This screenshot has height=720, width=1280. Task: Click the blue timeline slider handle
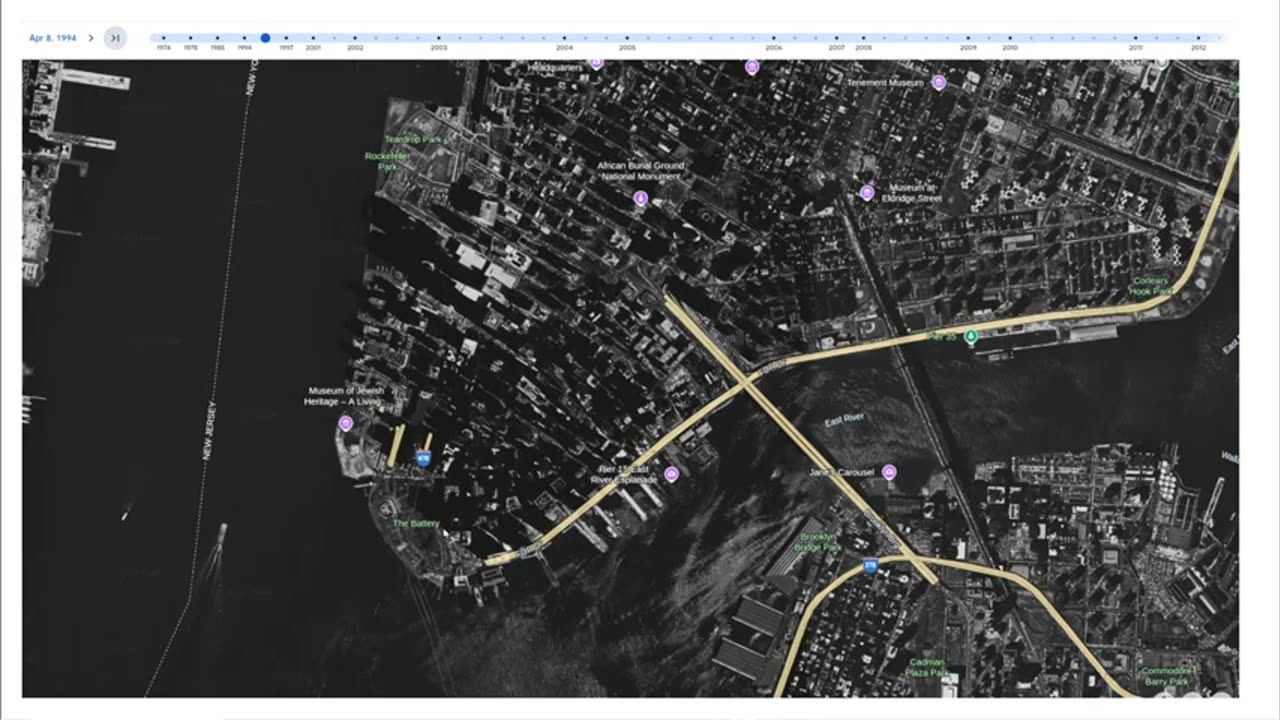(265, 38)
